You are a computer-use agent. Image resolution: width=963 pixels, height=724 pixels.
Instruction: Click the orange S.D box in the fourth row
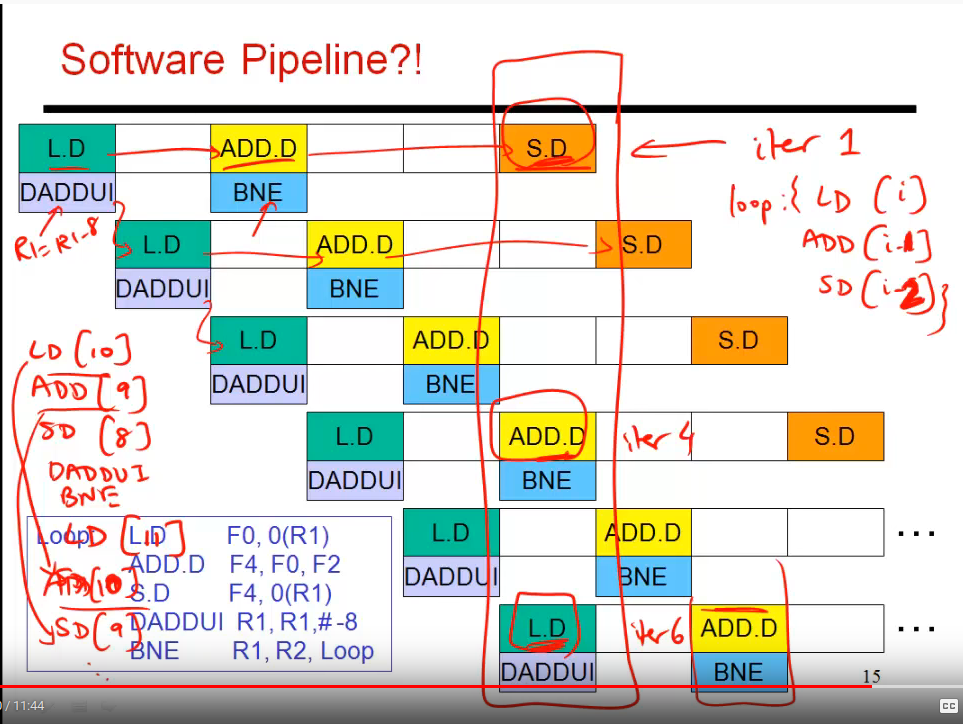pyautogui.click(x=835, y=436)
